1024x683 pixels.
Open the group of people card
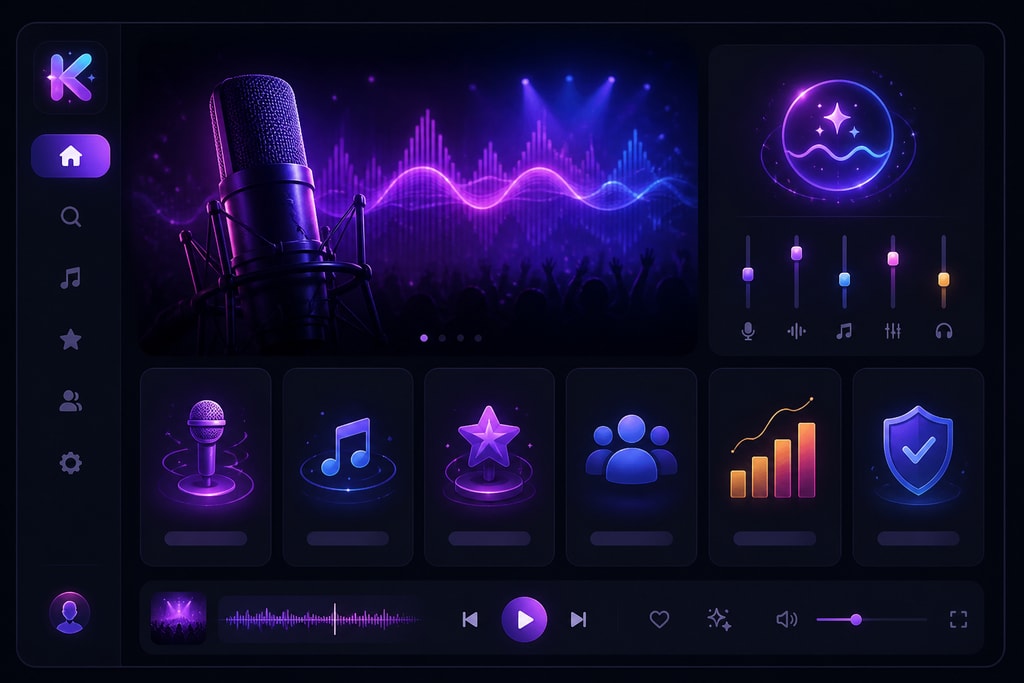pos(632,467)
